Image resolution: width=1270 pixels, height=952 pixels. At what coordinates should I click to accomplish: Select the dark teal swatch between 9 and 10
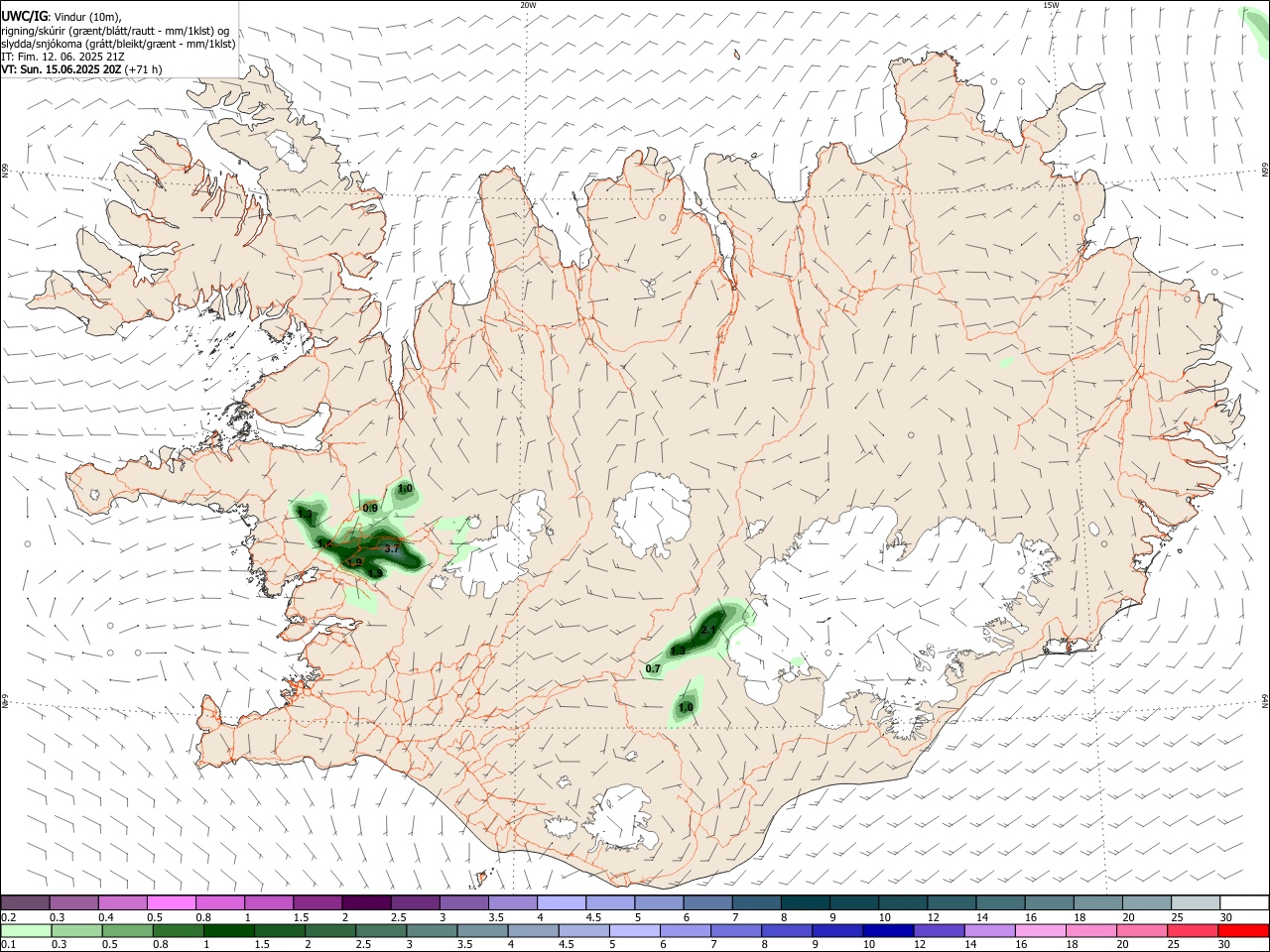(x=854, y=902)
